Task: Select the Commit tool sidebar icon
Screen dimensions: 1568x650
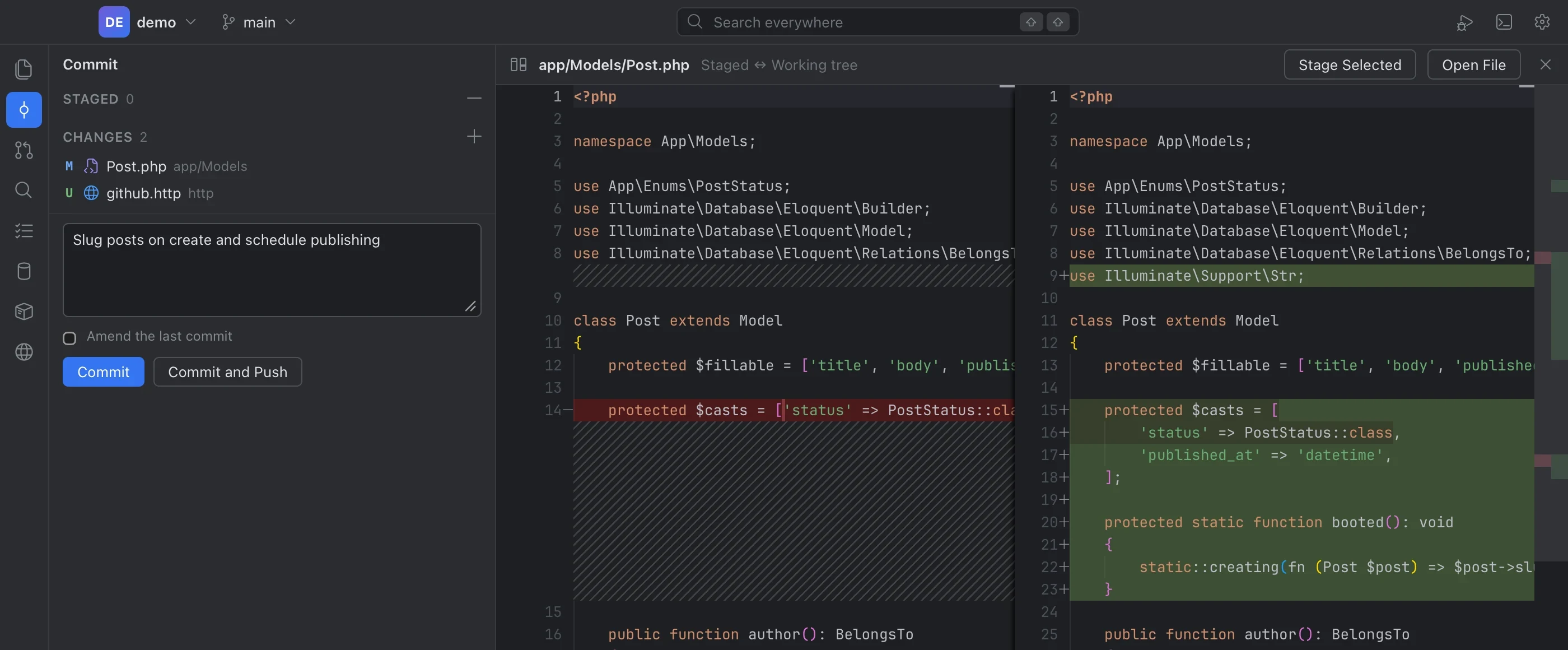Action: (24, 110)
